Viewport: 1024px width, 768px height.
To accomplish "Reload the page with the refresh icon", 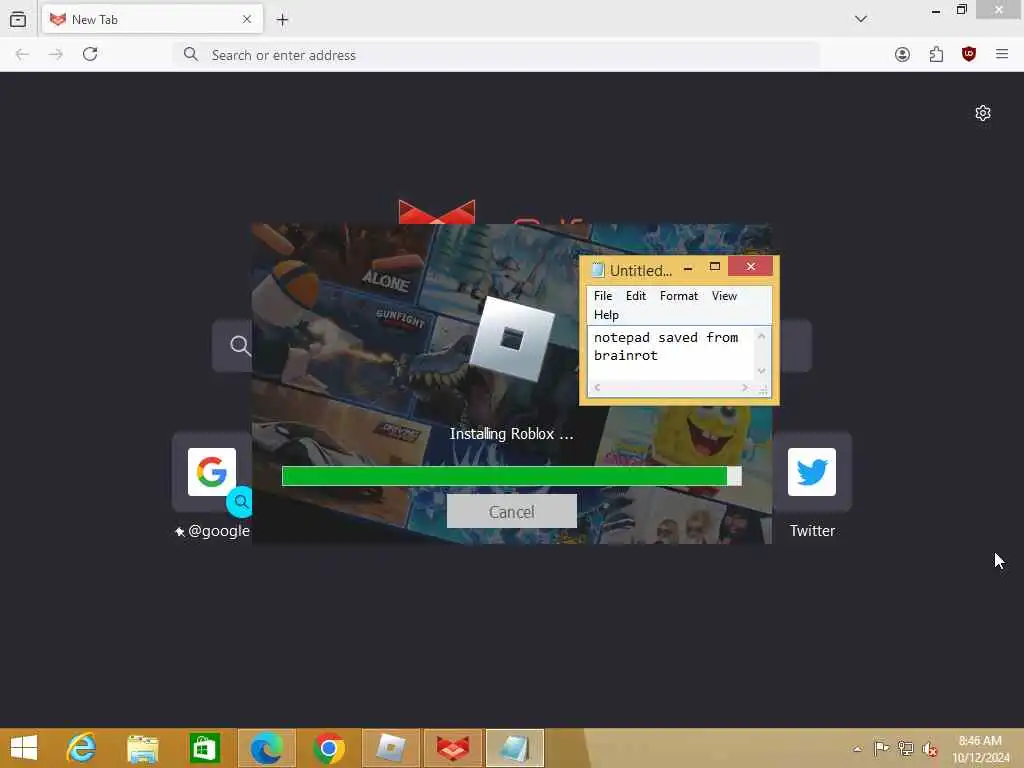I will tap(90, 54).
